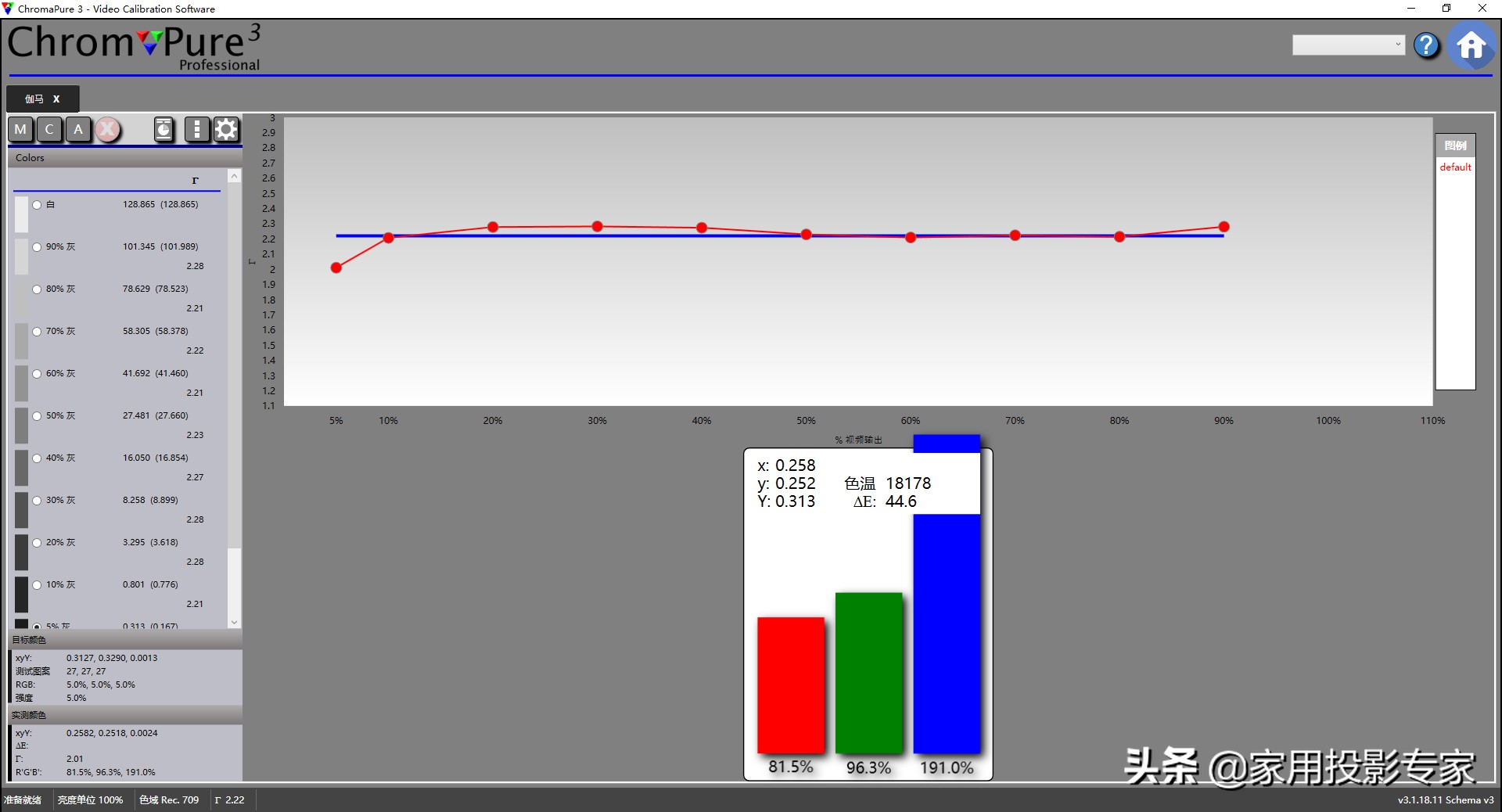
Task: Click the white color swatch beside 白
Action: point(21,214)
